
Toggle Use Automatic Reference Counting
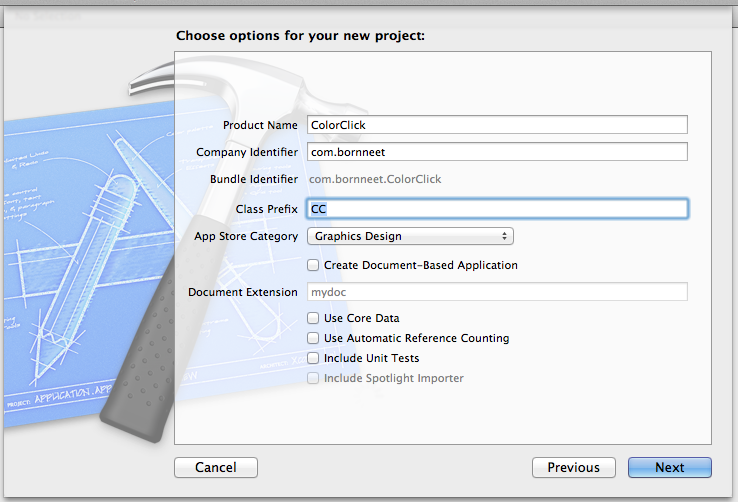314,338
